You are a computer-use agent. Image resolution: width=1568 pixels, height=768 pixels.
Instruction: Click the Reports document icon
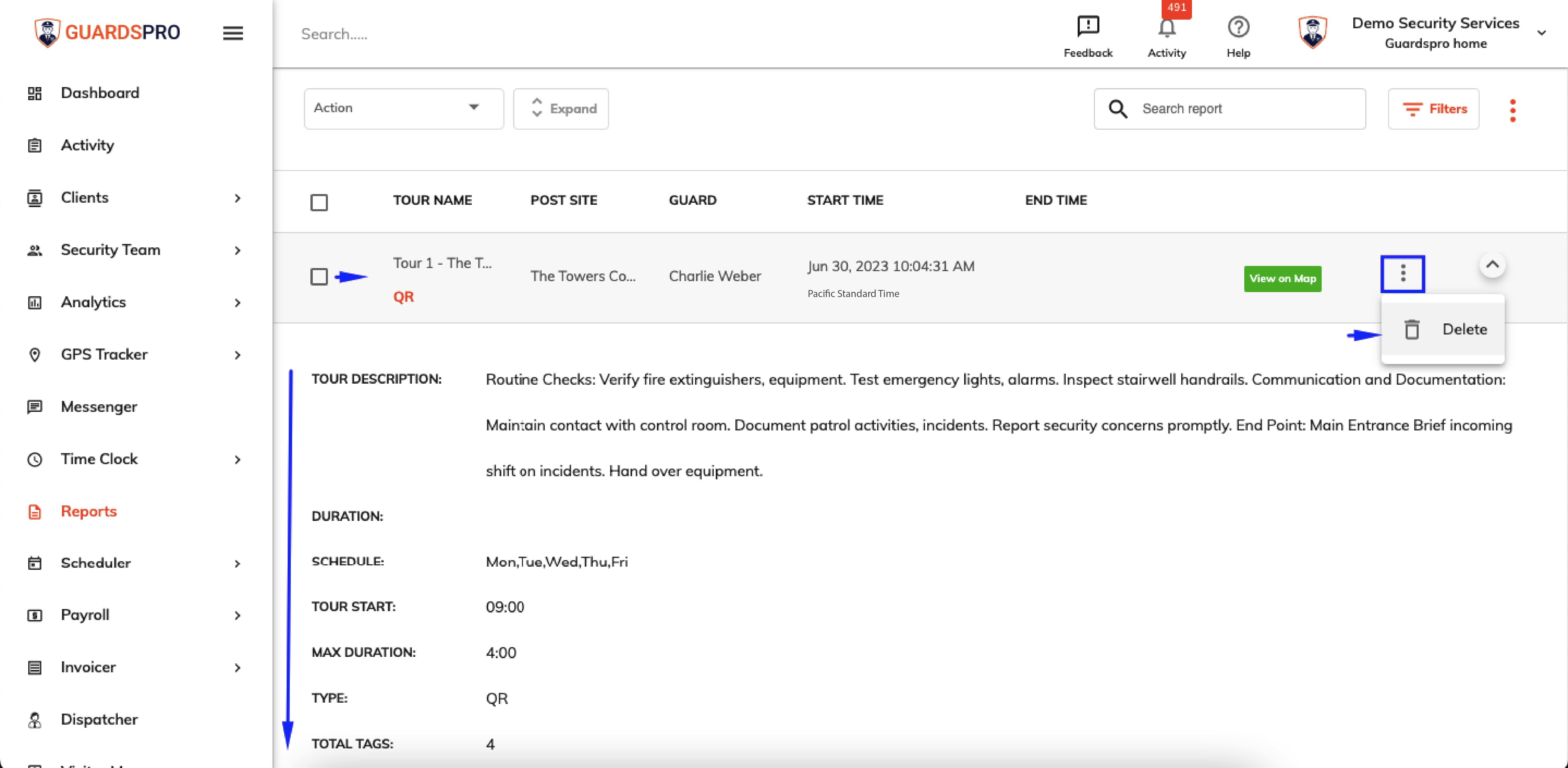click(x=35, y=512)
